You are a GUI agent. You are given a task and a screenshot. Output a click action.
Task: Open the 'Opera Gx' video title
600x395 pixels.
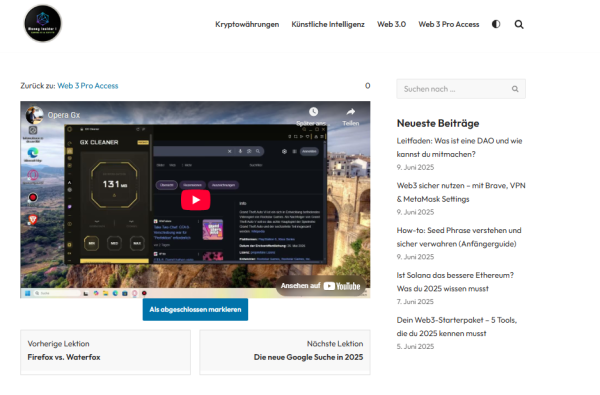point(64,115)
